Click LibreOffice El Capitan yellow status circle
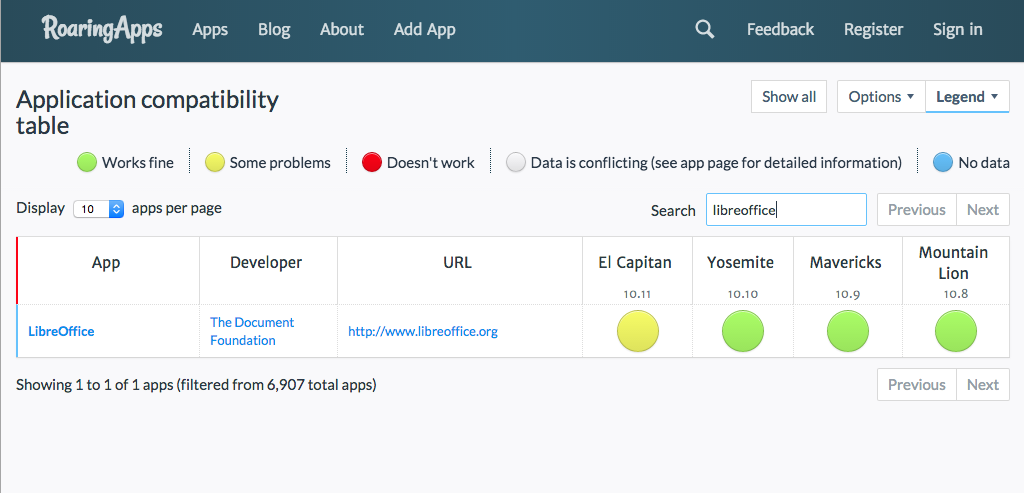Viewport: 1024px width, 493px height. coord(637,331)
